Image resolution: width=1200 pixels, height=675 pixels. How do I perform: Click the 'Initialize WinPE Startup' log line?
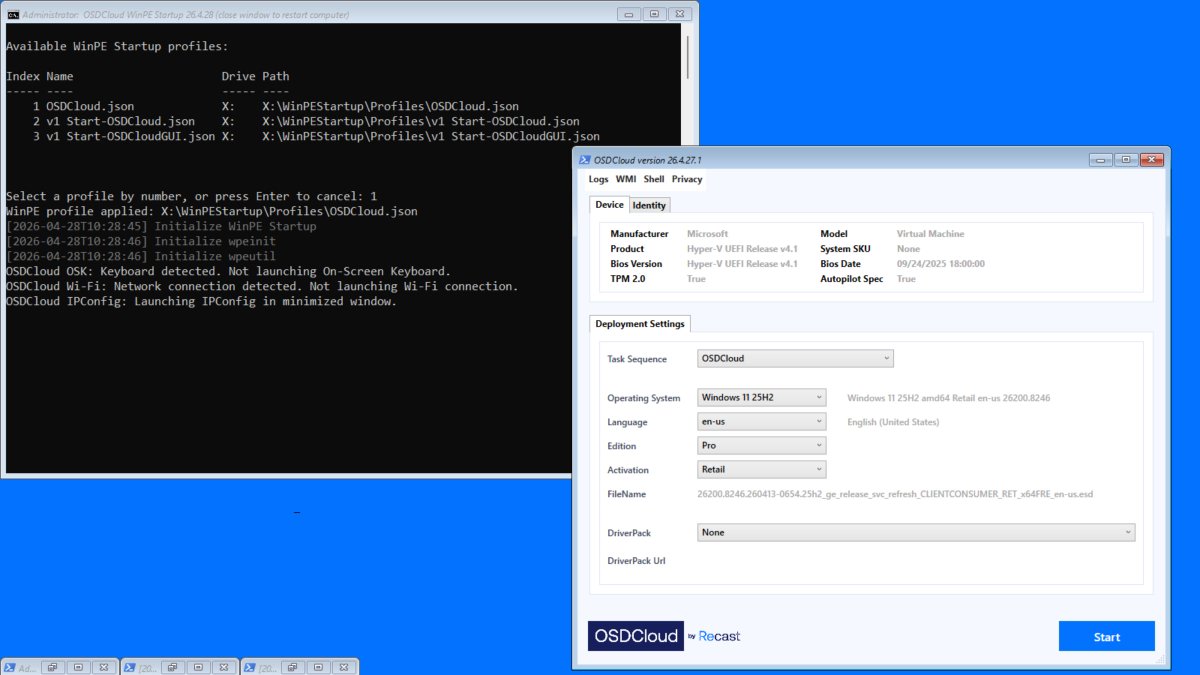pos(161,226)
